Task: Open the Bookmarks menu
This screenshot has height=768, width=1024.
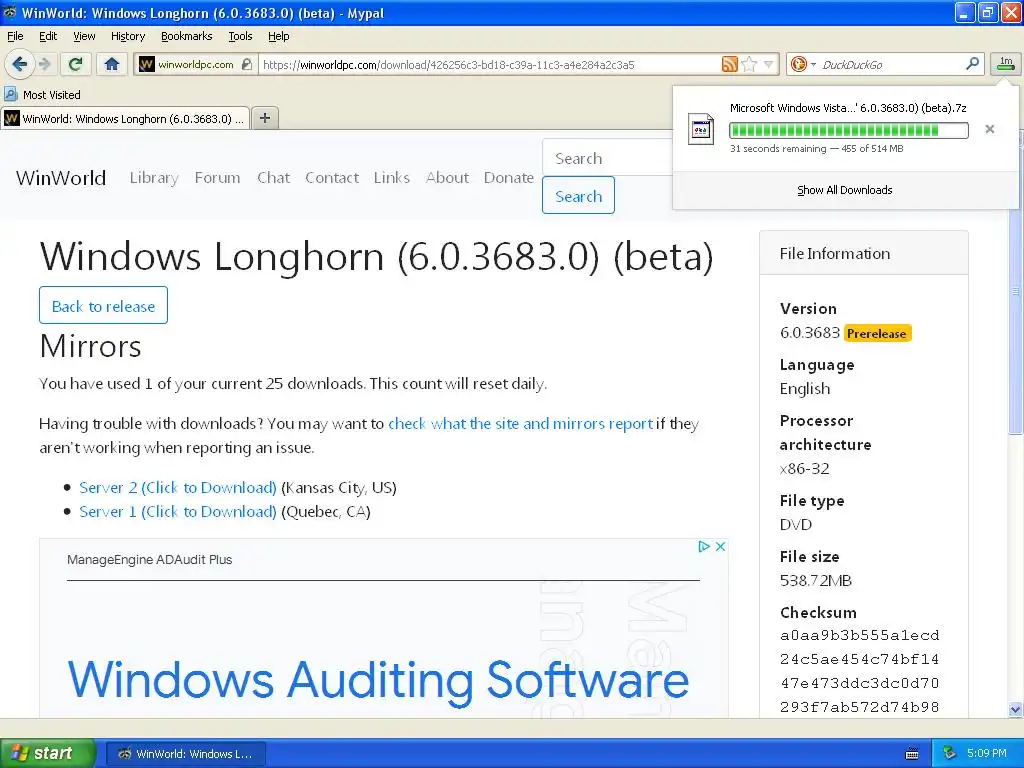Action: 187,36
